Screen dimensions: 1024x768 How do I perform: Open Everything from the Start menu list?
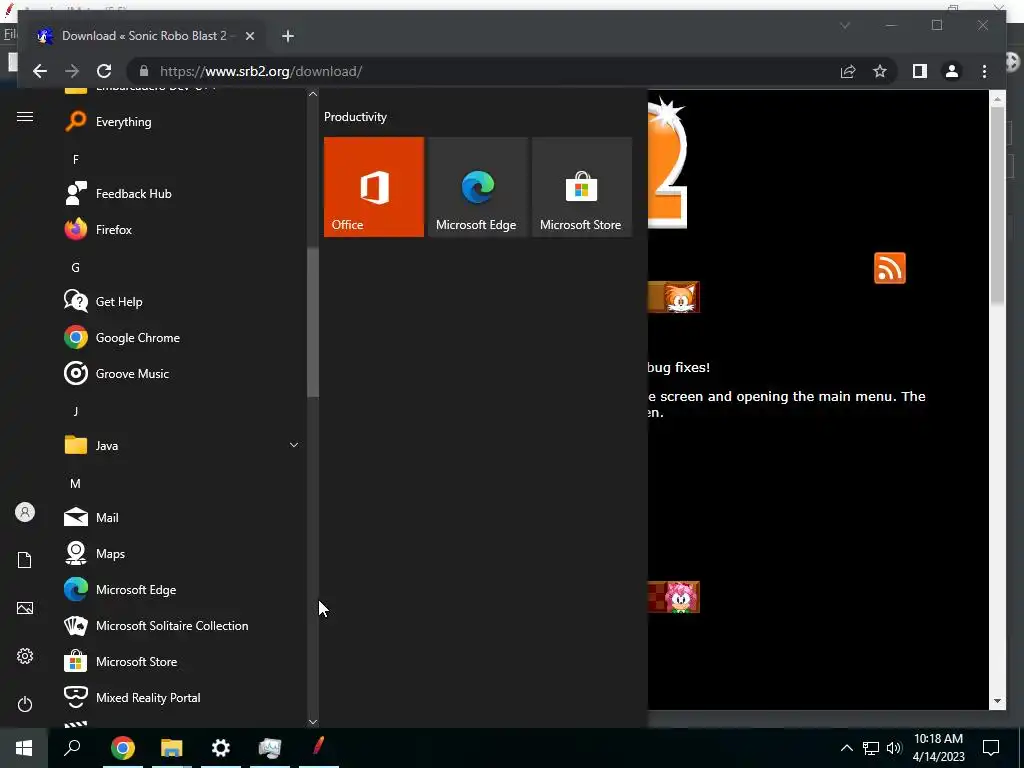click(x=183, y=121)
